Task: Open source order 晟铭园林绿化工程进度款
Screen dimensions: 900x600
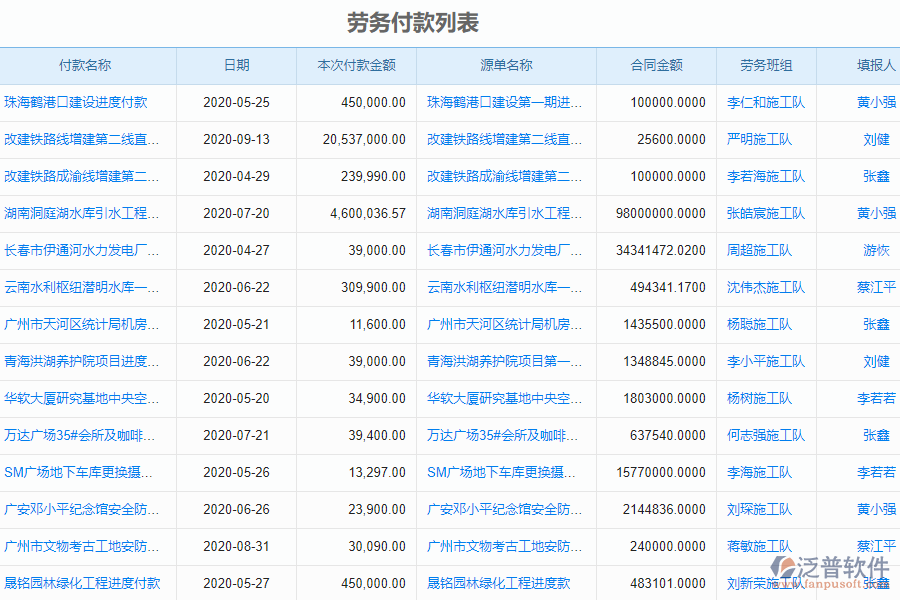Action: click(x=499, y=583)
